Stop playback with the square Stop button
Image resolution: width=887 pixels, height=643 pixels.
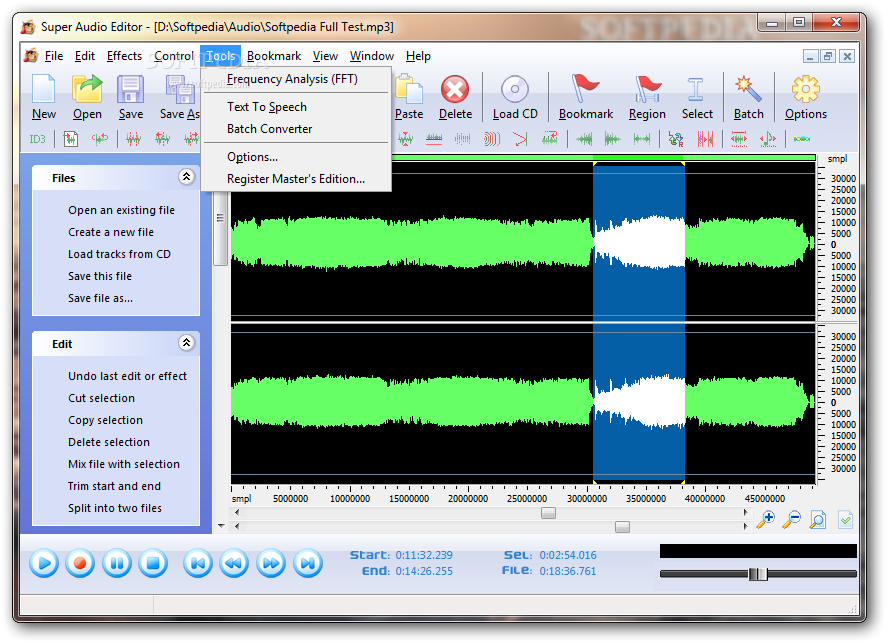click(153, 563)
